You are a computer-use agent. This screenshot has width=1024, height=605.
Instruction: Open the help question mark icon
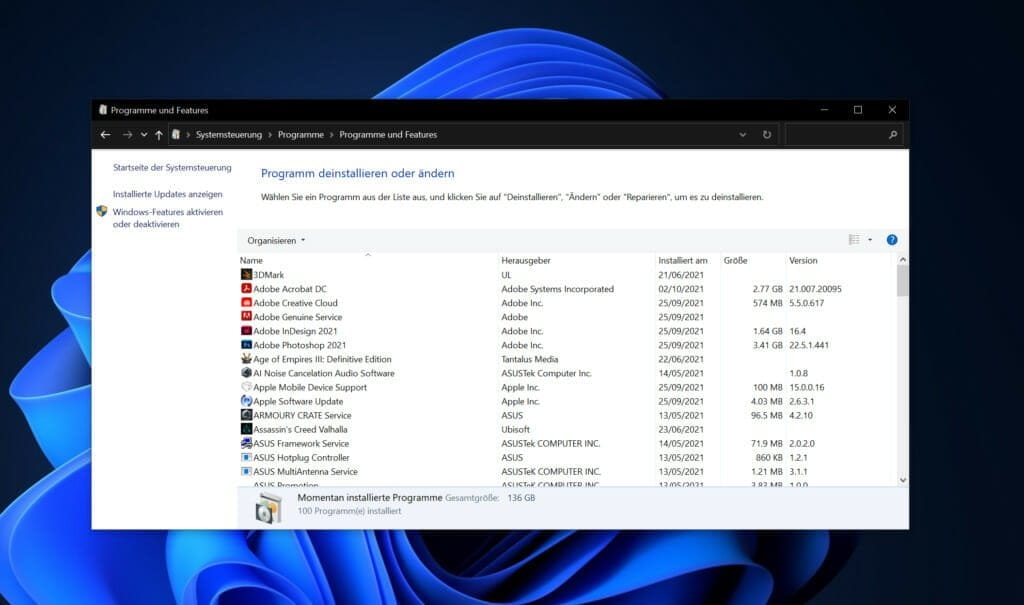pos(891,240)
